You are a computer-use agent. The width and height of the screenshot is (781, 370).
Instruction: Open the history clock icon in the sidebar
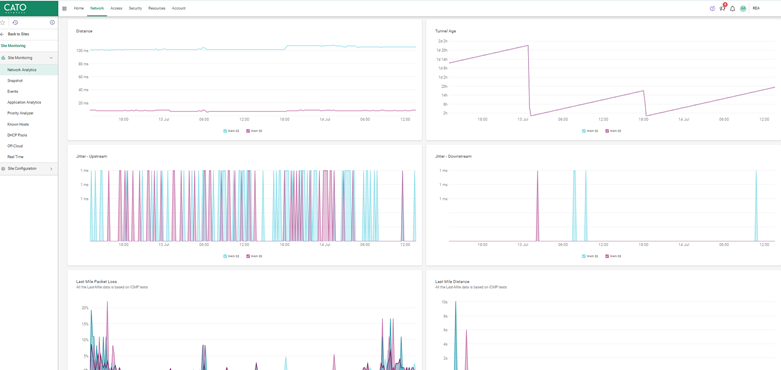point(15,22)
